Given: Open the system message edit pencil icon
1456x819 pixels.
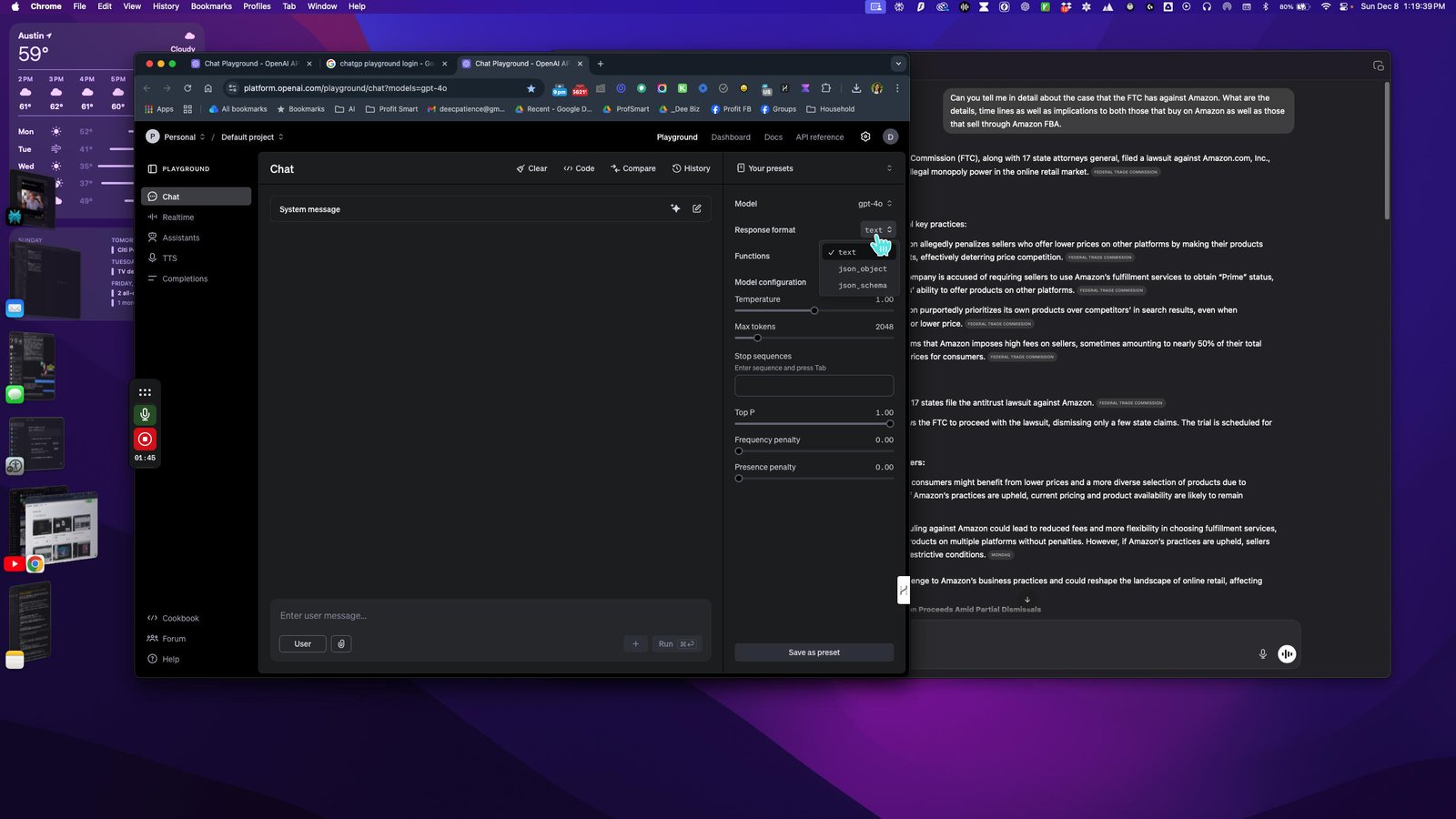Looking at the screenshot, I should (x=697, y=208).
